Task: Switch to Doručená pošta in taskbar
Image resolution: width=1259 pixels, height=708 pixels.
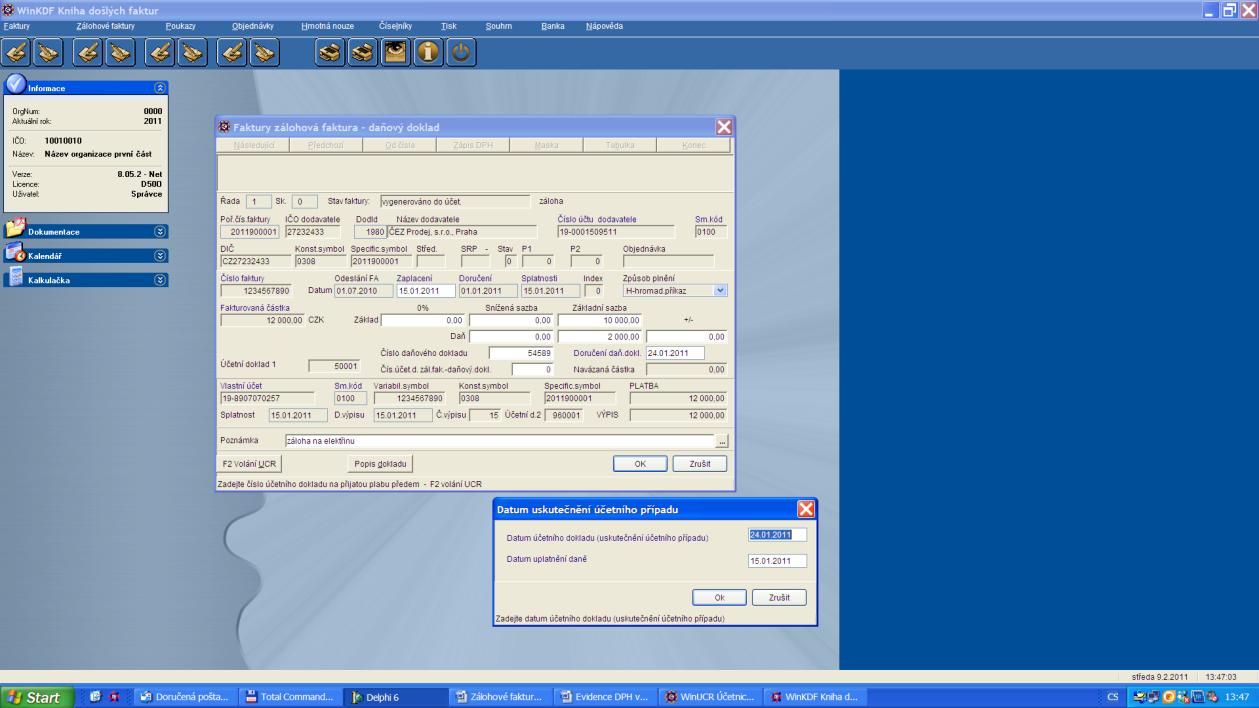Action: (185, 697)
